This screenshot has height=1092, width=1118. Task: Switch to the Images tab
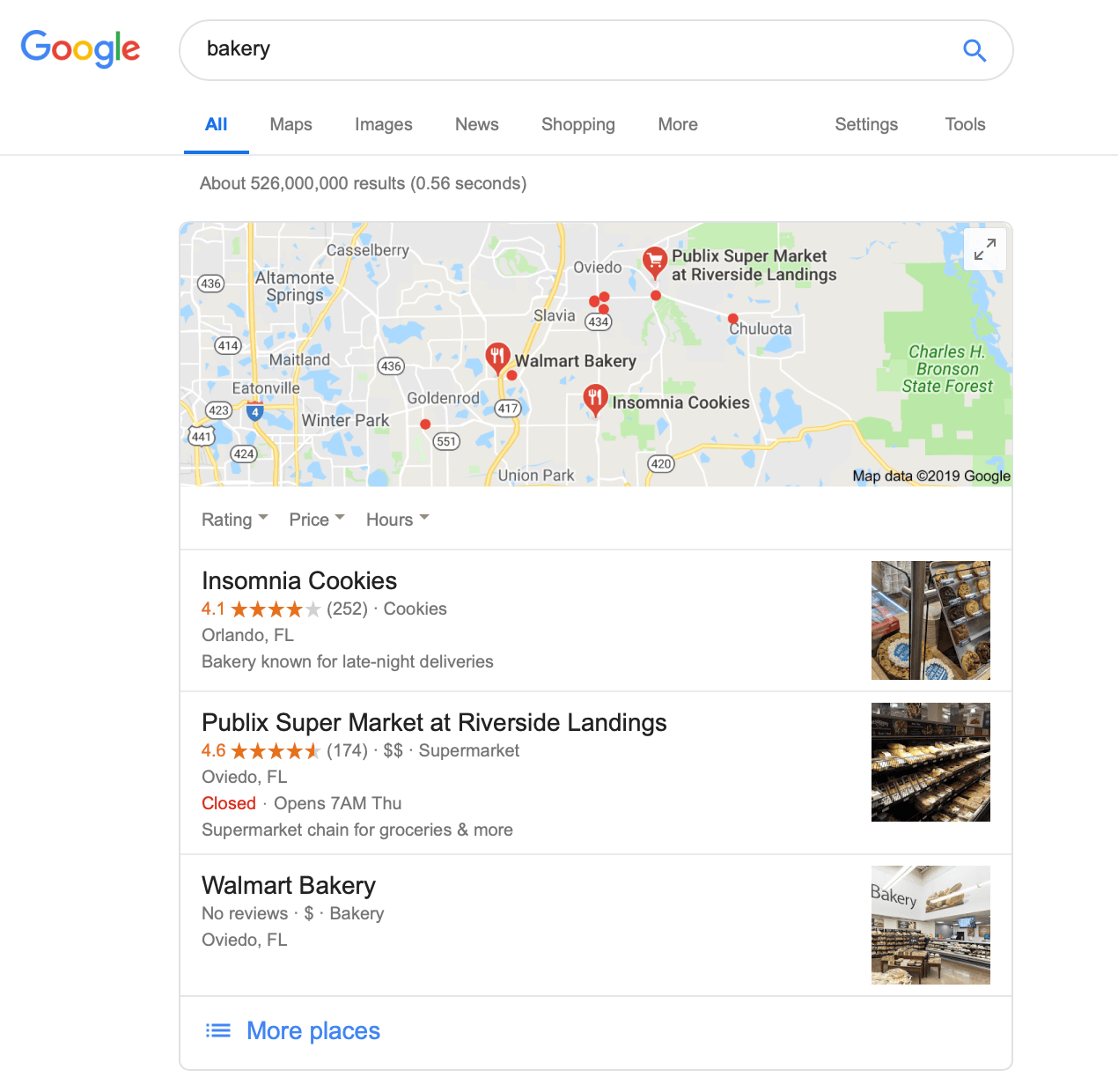[x=383, y=124]
